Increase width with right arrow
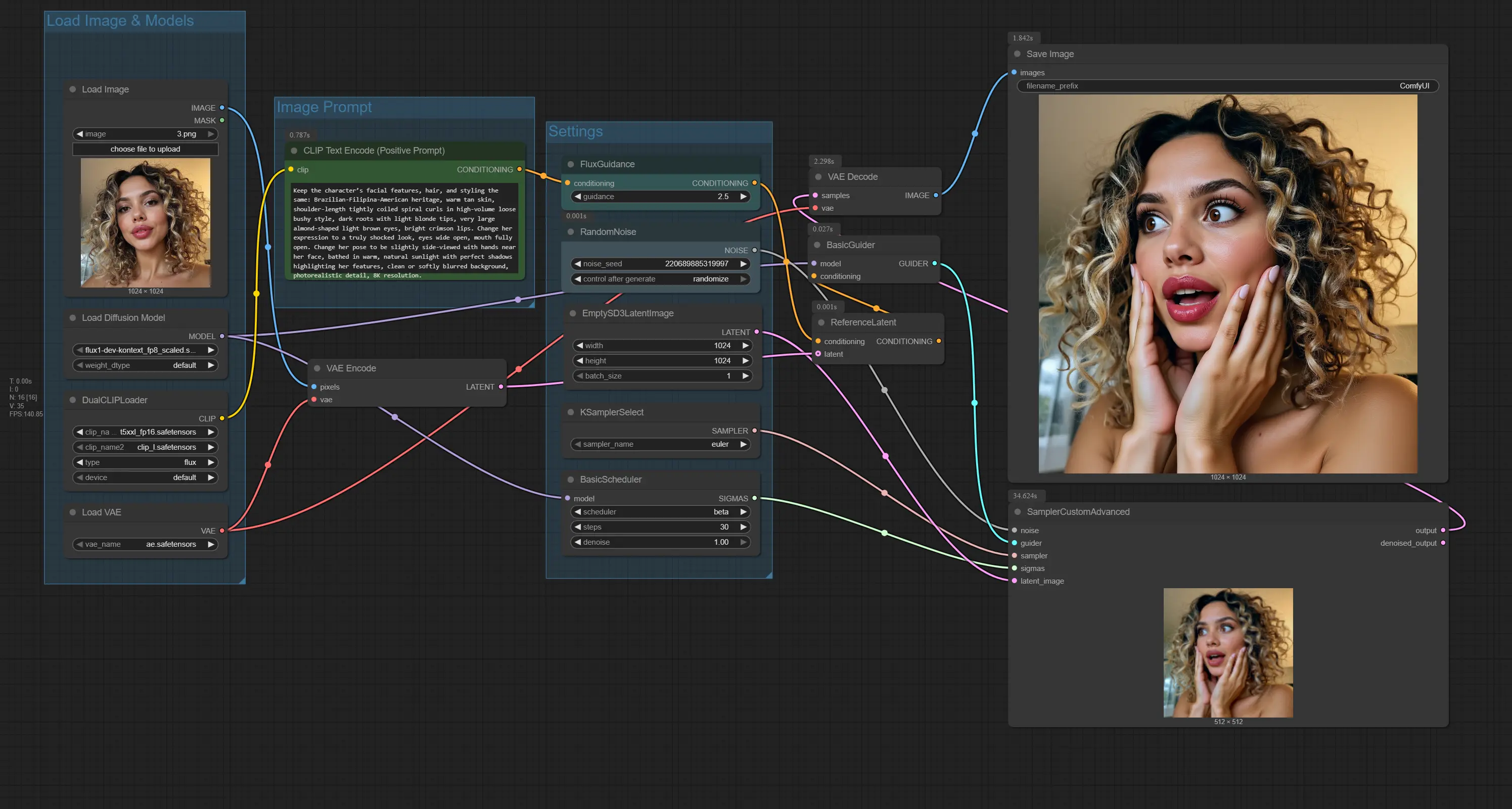The height and width of the screenshot is (809, 1512). 746,346
